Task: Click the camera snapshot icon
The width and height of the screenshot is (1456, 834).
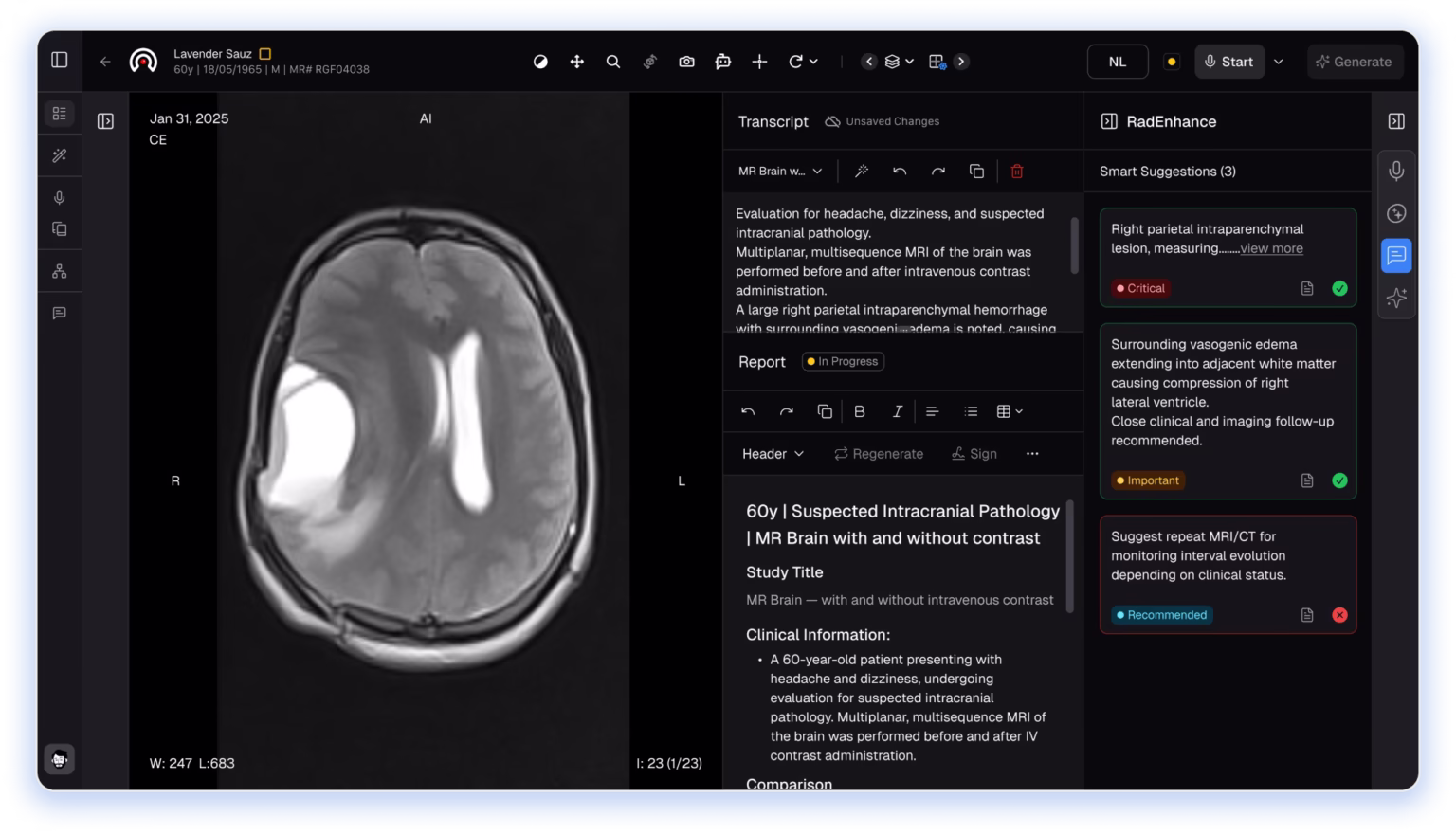Action: point(686,62)
